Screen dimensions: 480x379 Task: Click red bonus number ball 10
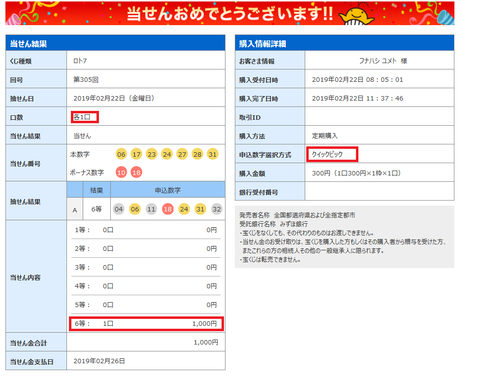point(121,172)
